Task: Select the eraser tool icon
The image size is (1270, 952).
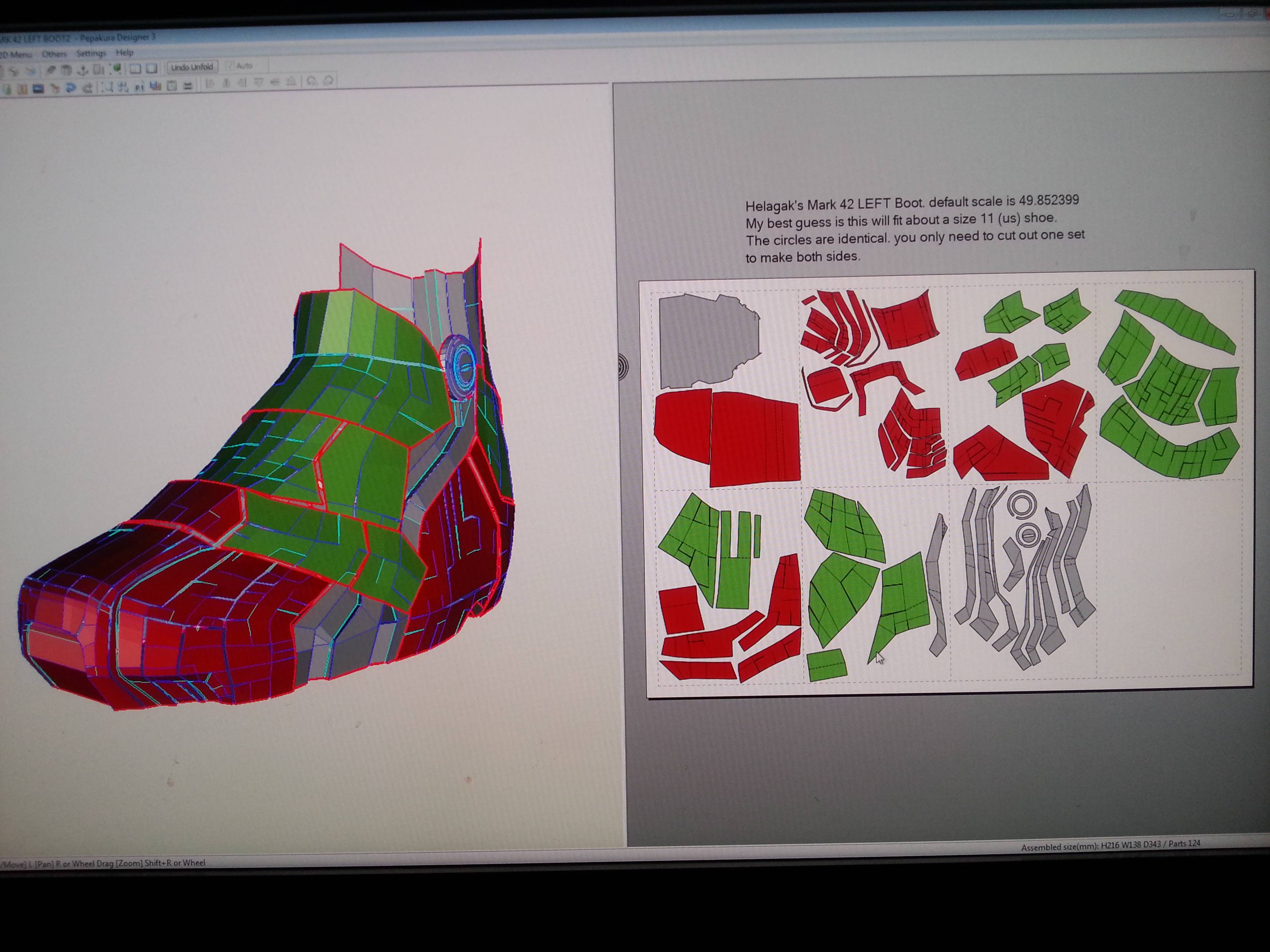Action: pos(51,70)
